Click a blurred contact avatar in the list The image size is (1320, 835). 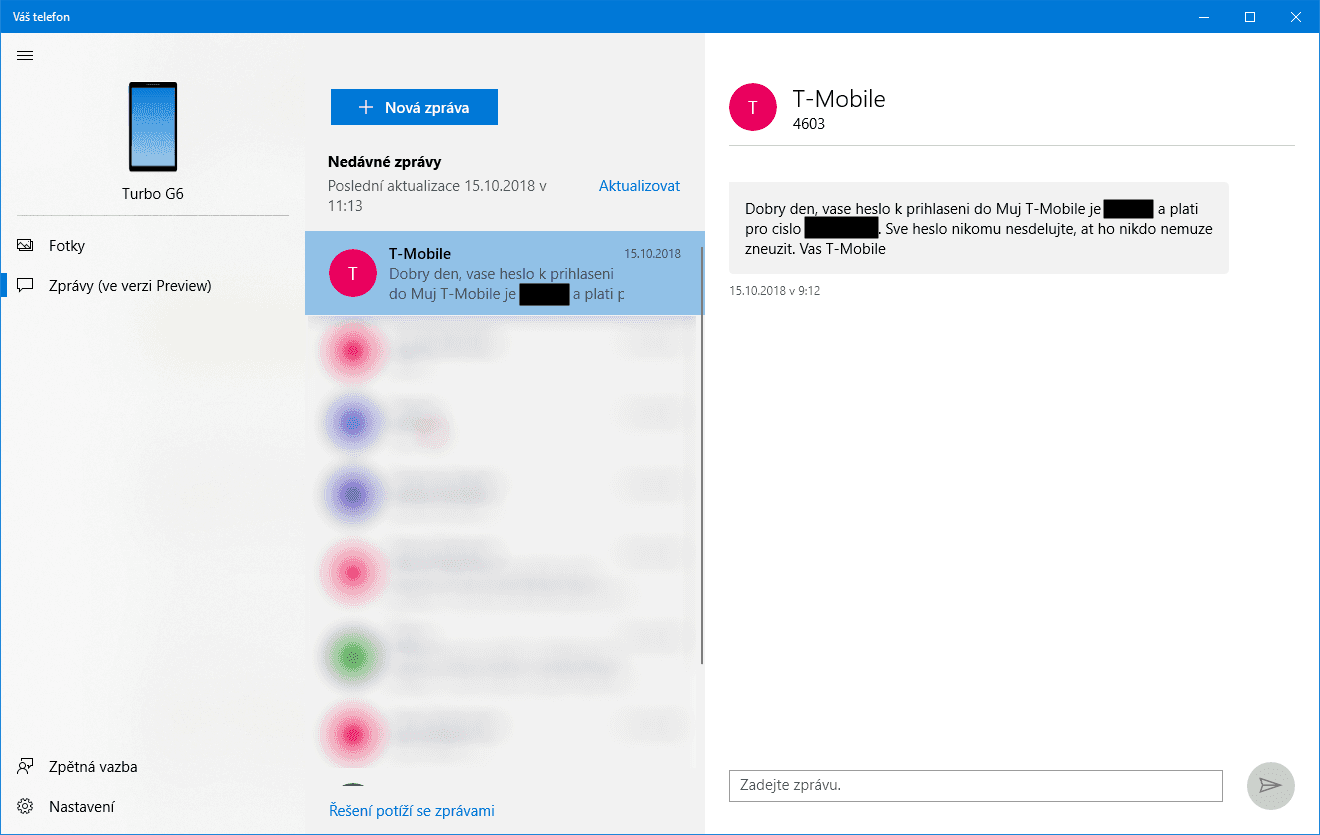pos(352,350)
